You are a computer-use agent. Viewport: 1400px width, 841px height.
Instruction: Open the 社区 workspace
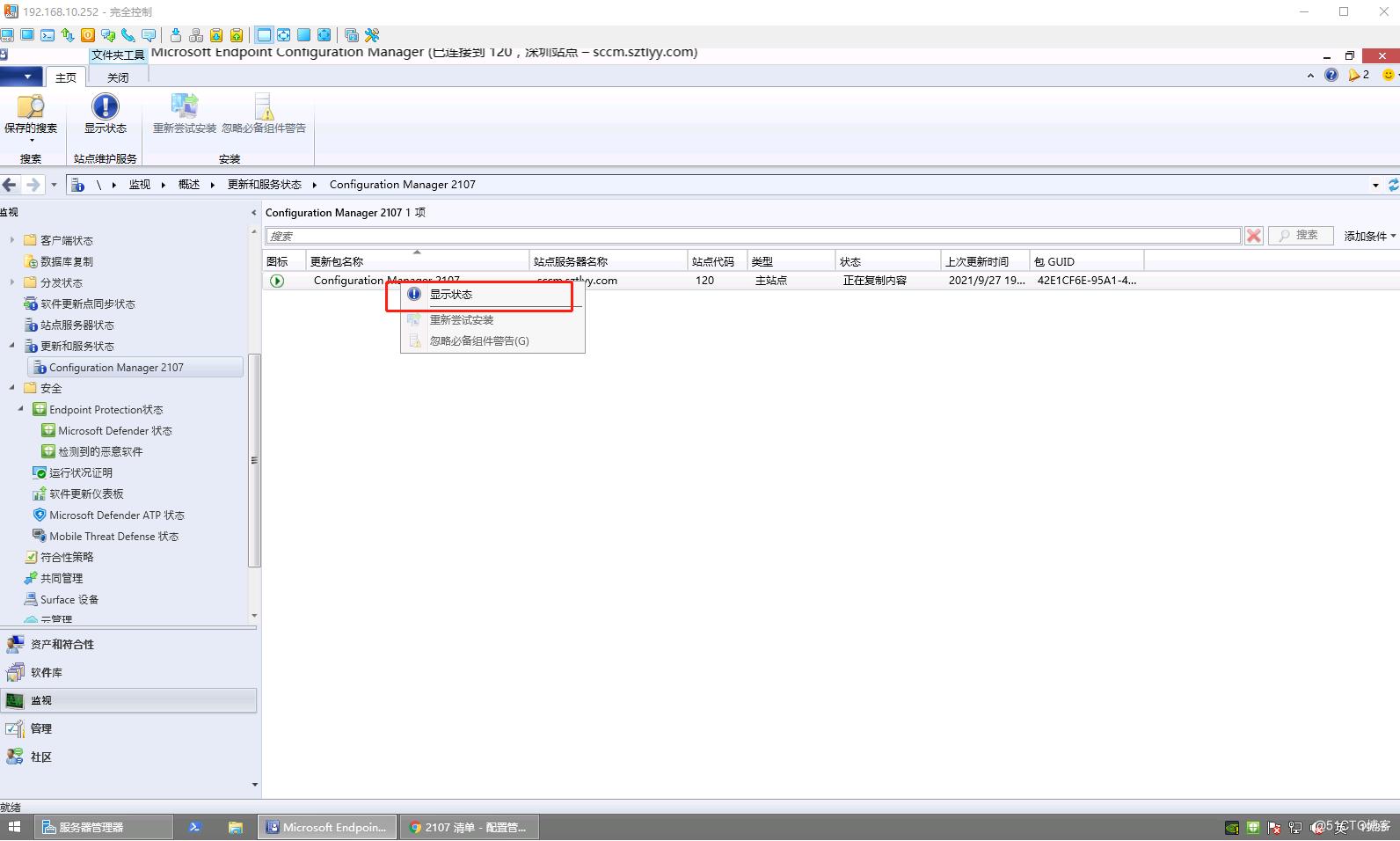(x=128, y=757)
